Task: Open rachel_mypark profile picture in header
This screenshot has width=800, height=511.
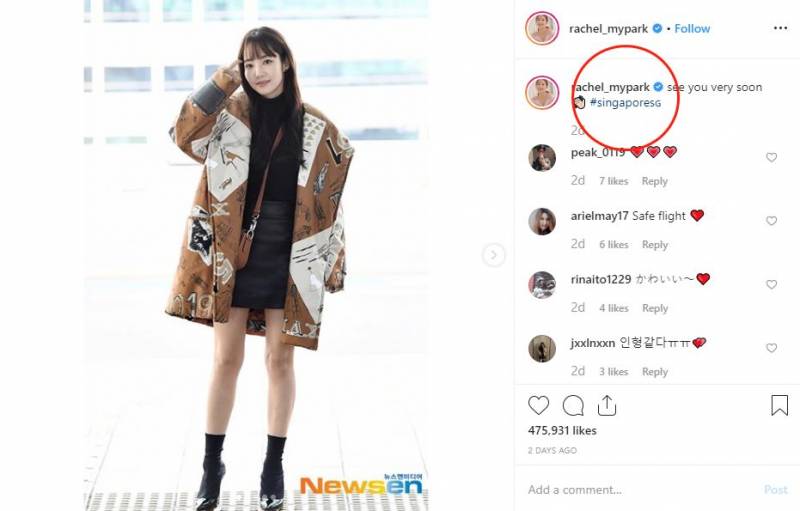Action: pyautogui.click(x=542, y=29)
